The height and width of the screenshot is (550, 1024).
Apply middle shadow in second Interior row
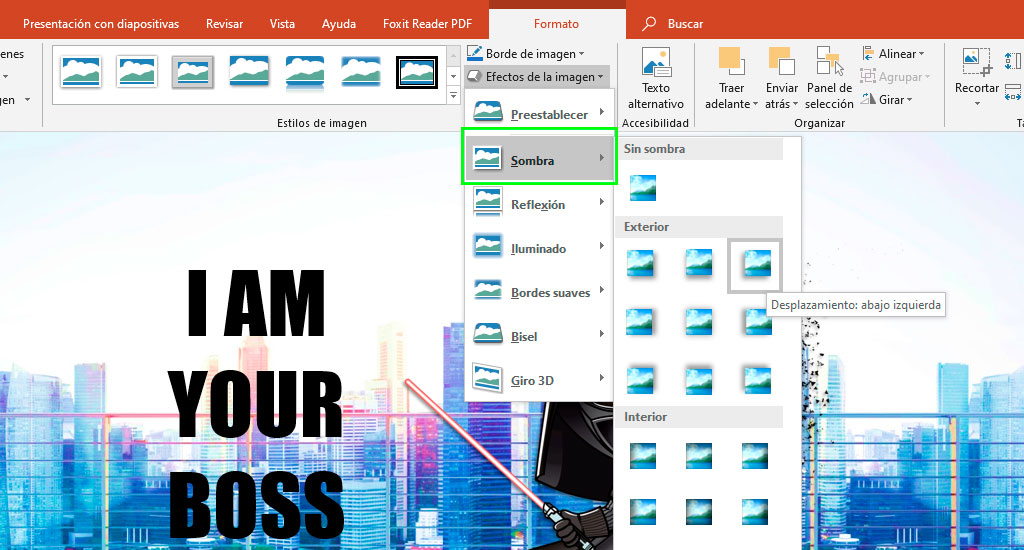pyautogui.click(x=699, y=512)
